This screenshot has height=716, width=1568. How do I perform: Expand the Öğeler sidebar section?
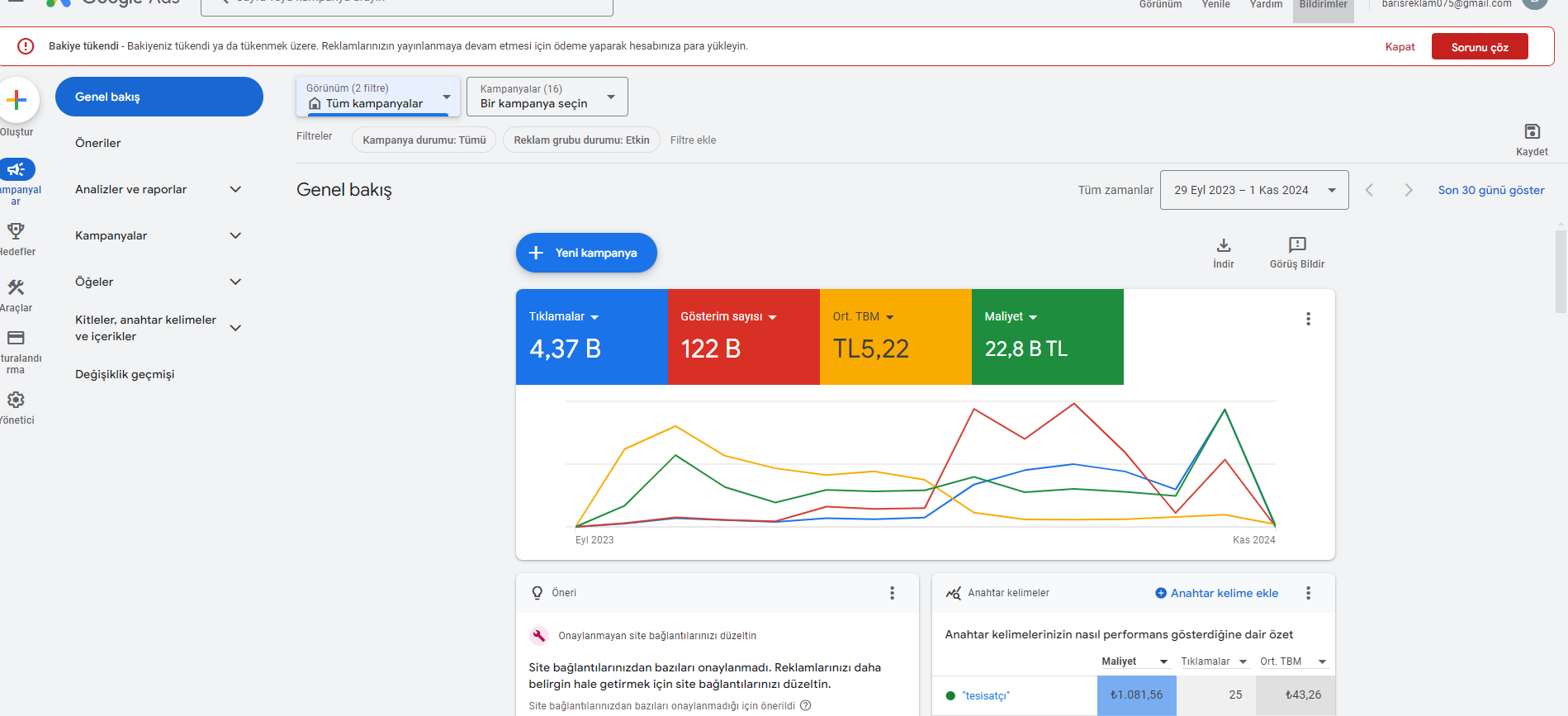click(x=235, y=282)
